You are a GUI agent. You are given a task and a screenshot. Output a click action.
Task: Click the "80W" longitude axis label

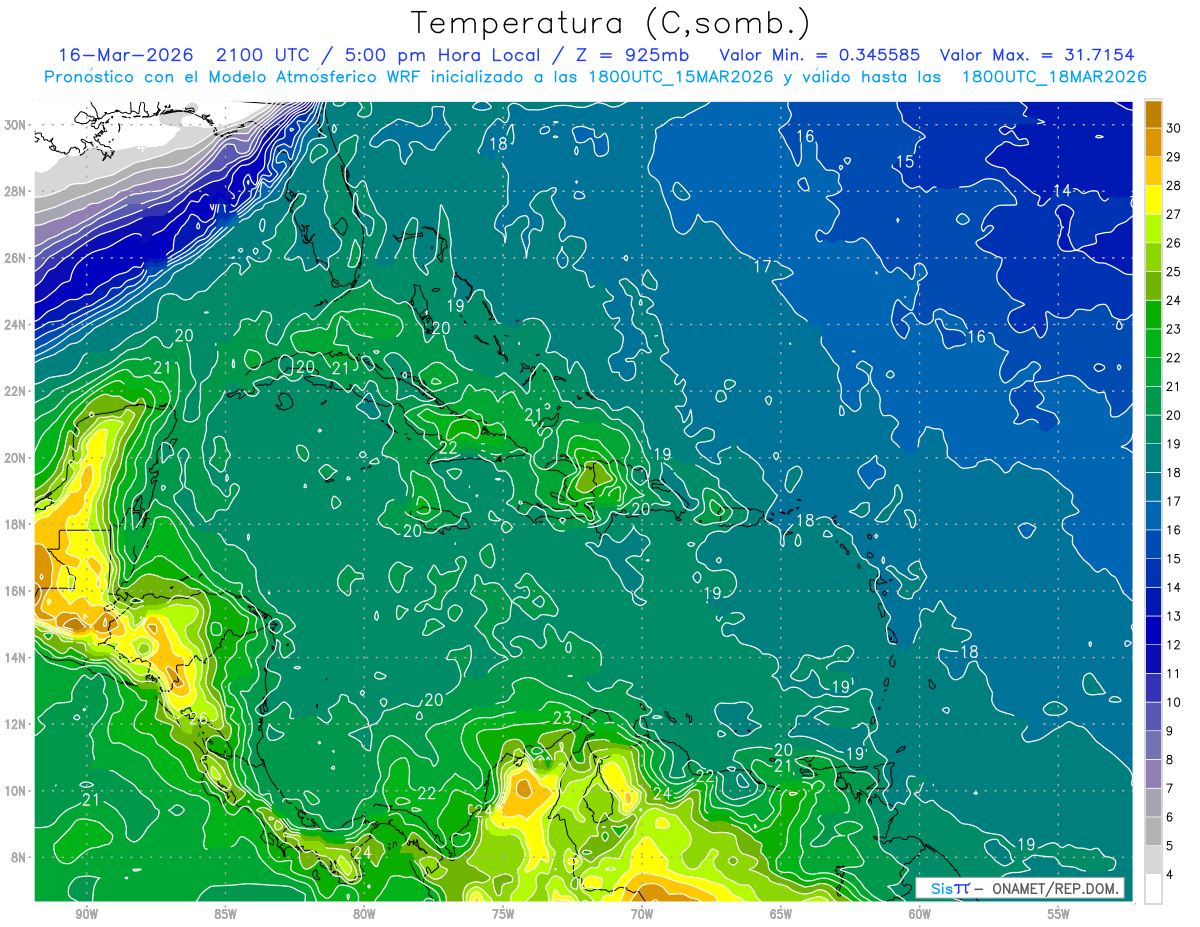tap(364, 915)
